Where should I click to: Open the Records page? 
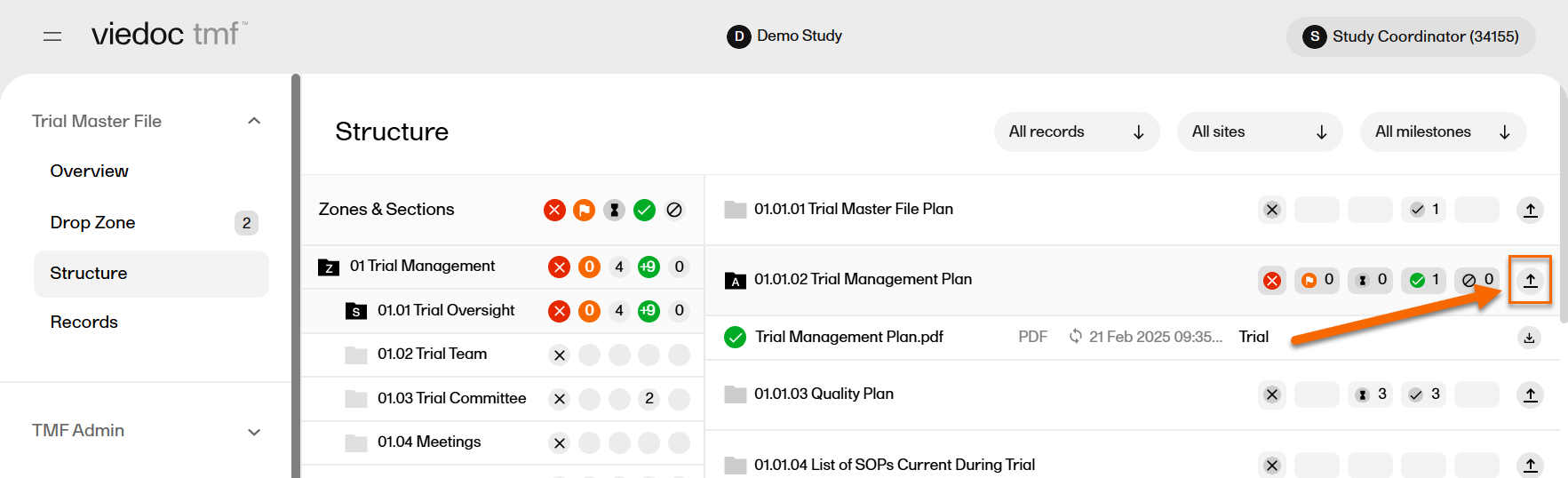click(x=84, y=323)
